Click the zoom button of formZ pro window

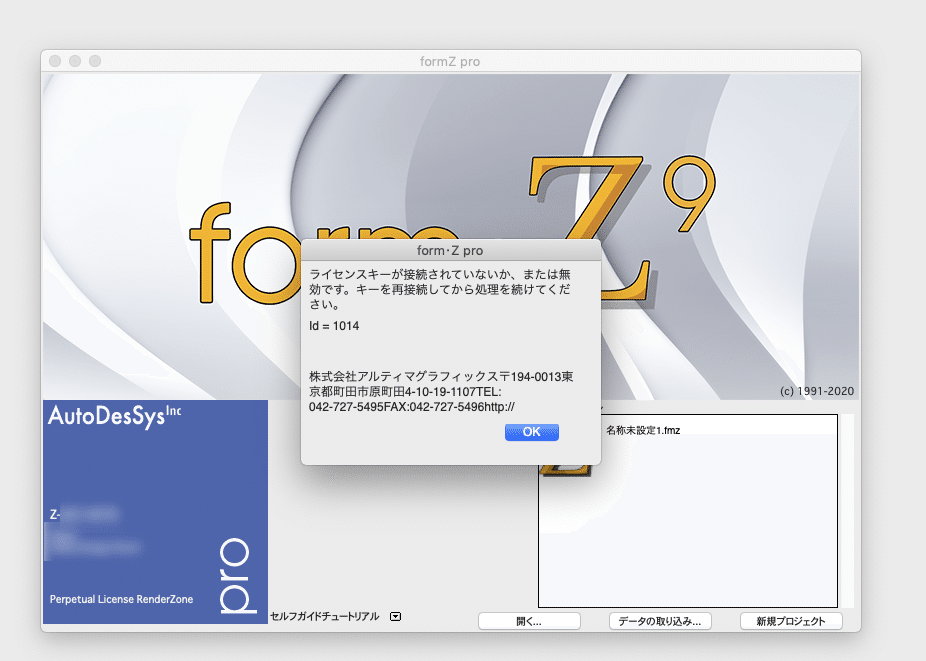click(x=95, y=61)
